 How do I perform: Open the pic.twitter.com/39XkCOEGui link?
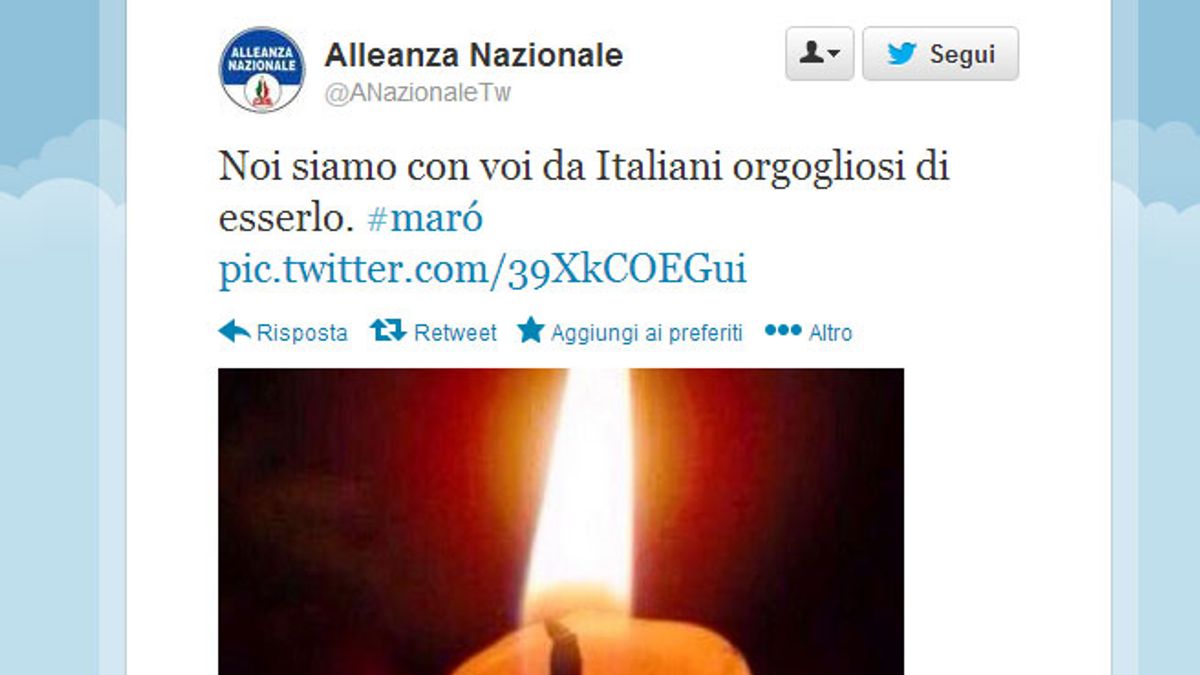click(482, 270)
